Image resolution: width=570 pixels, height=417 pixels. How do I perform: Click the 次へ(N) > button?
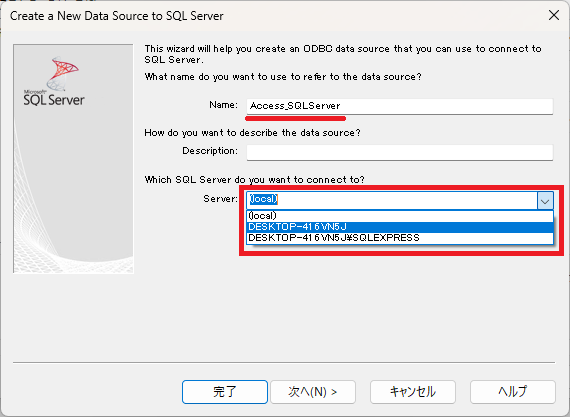point(313,392)
